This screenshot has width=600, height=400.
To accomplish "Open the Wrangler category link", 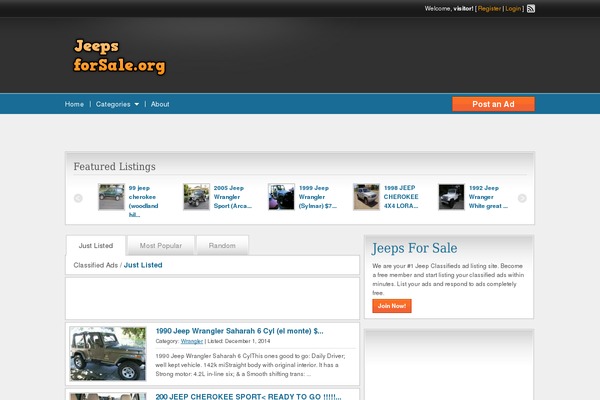I will 192,341.
